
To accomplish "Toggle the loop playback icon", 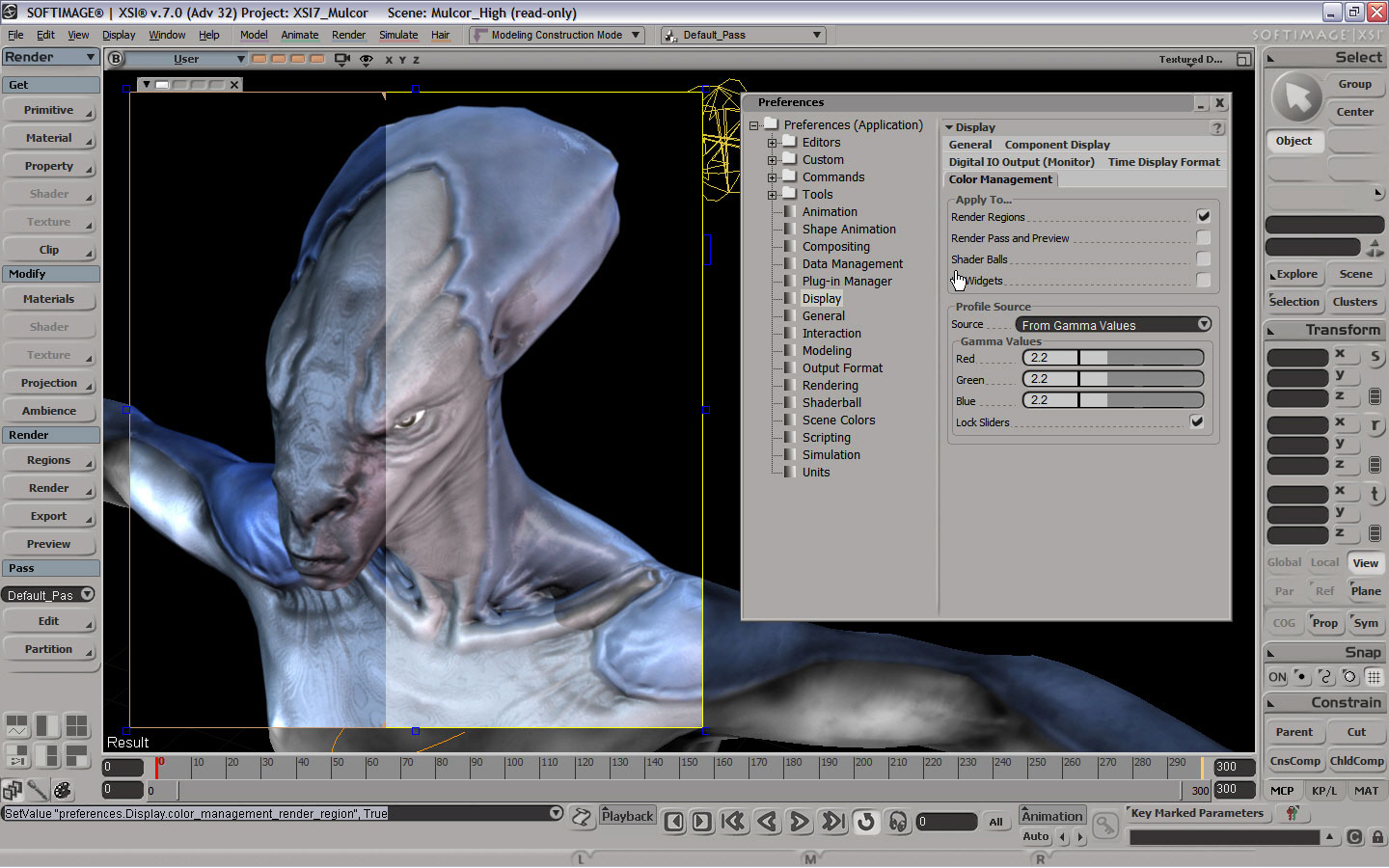I will tap(865, 822).
